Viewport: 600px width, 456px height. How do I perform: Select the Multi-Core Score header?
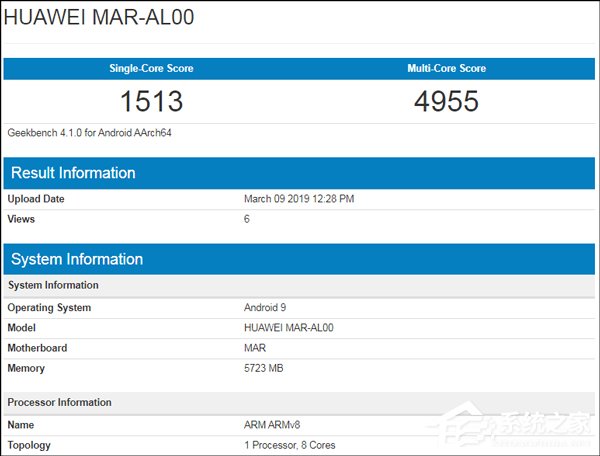pos(447,69)
